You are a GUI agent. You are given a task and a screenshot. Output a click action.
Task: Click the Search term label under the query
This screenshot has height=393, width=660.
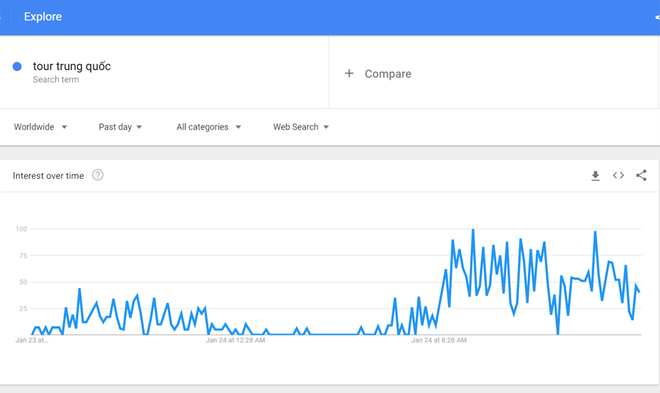[56, 80]
